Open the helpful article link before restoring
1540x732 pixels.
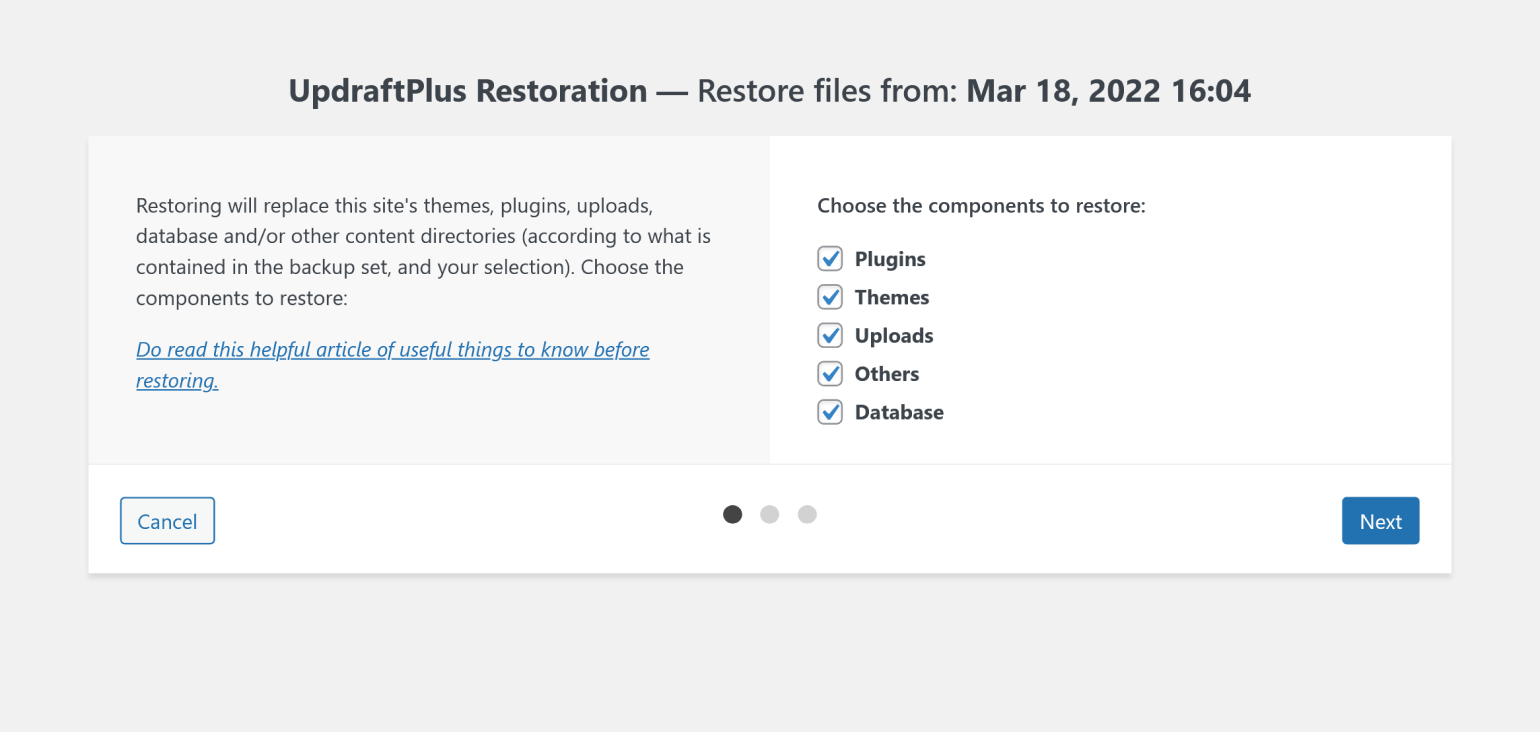pyautogui.click(x=393, y=365)
